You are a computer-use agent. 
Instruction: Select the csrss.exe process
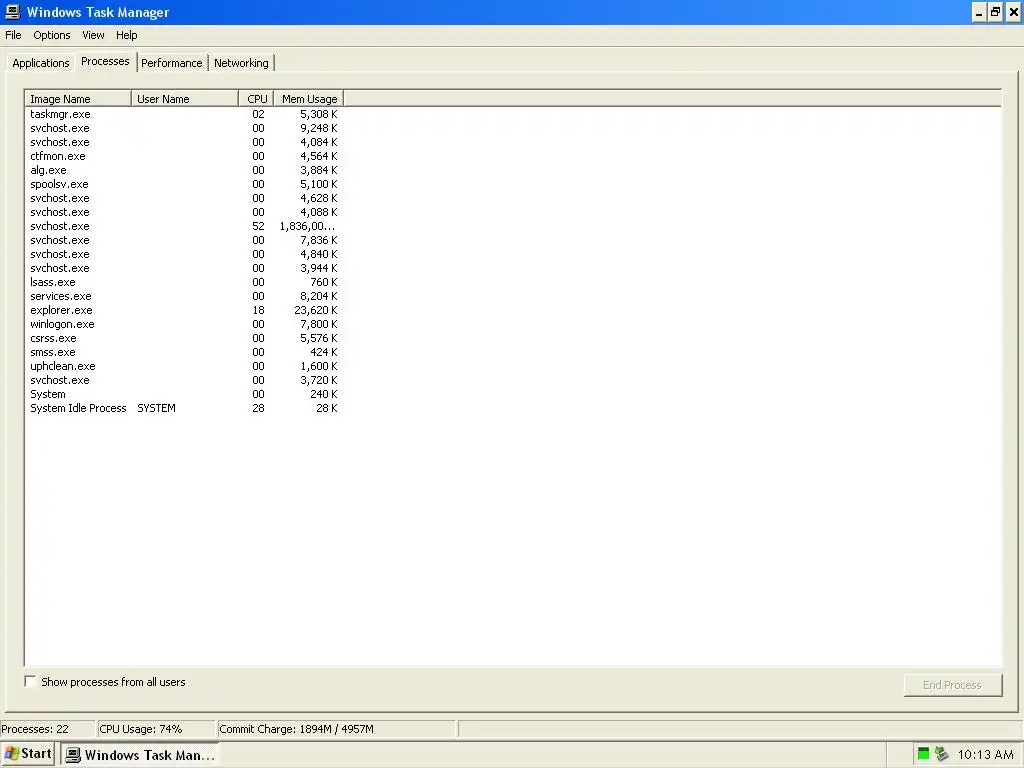184,339
